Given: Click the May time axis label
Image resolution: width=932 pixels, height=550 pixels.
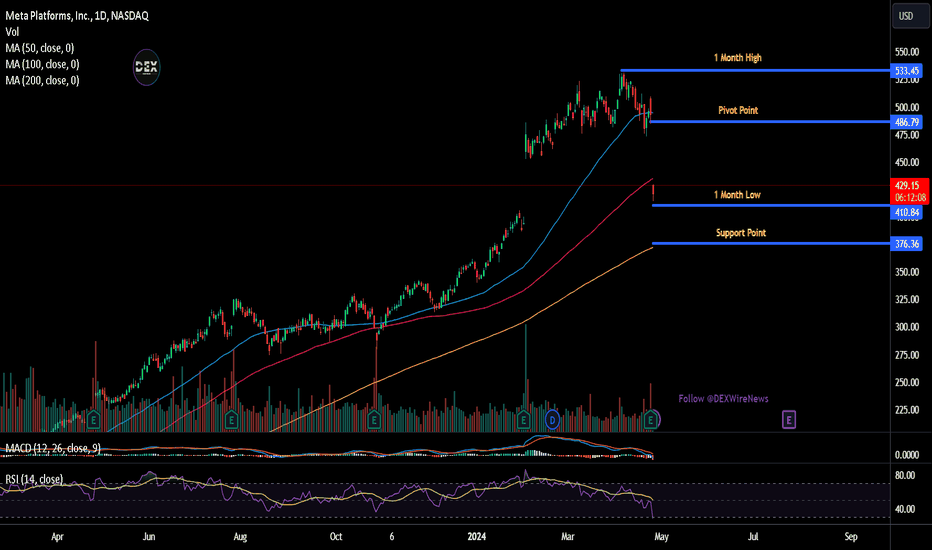Looking at the screenshot, I should (662, 536).
